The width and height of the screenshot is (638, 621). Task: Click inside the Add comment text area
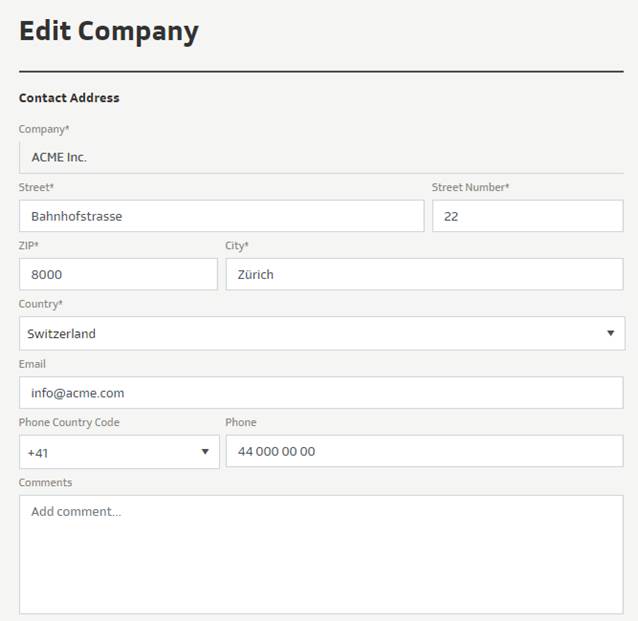[320, 553]
